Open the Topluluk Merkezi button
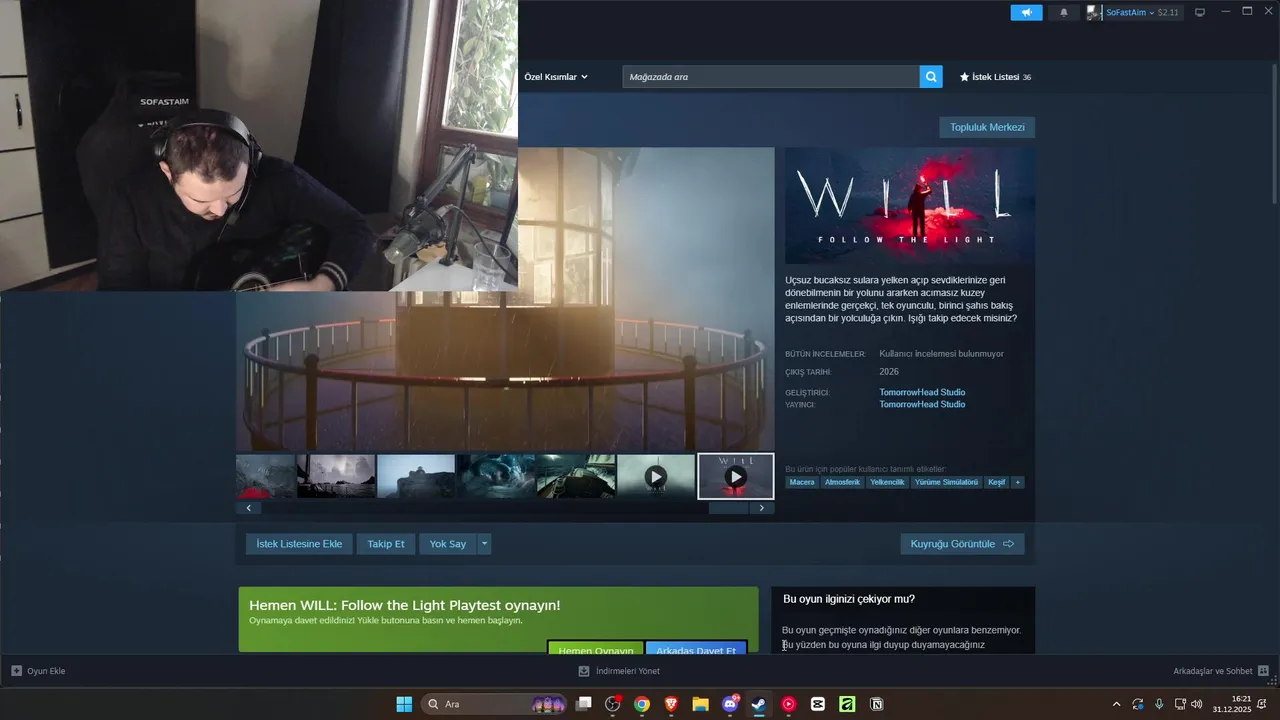This screenshot has width=1280, height=720. coord(987,127)
